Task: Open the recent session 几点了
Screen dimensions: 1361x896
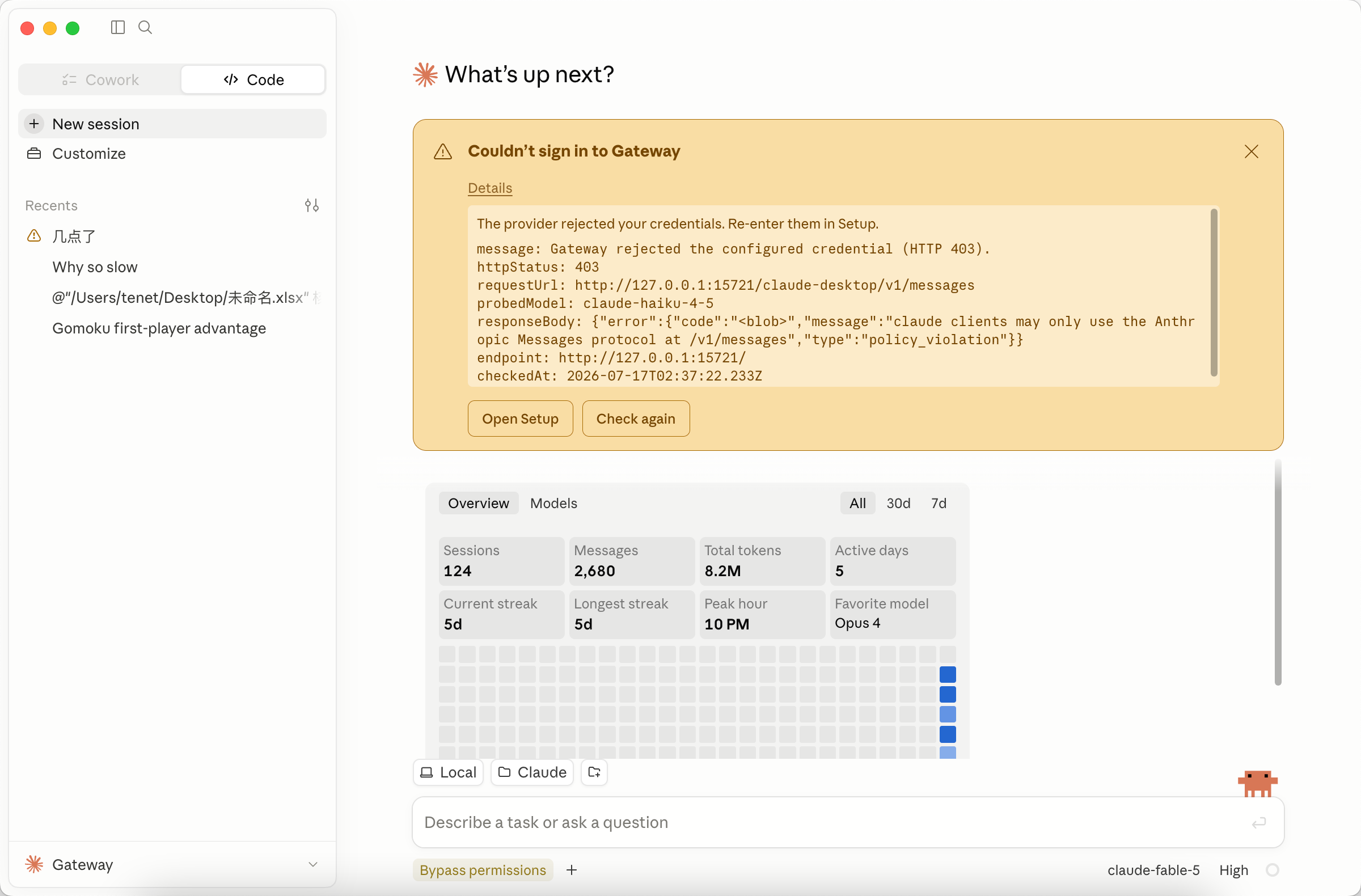Action: pos(172,235)
